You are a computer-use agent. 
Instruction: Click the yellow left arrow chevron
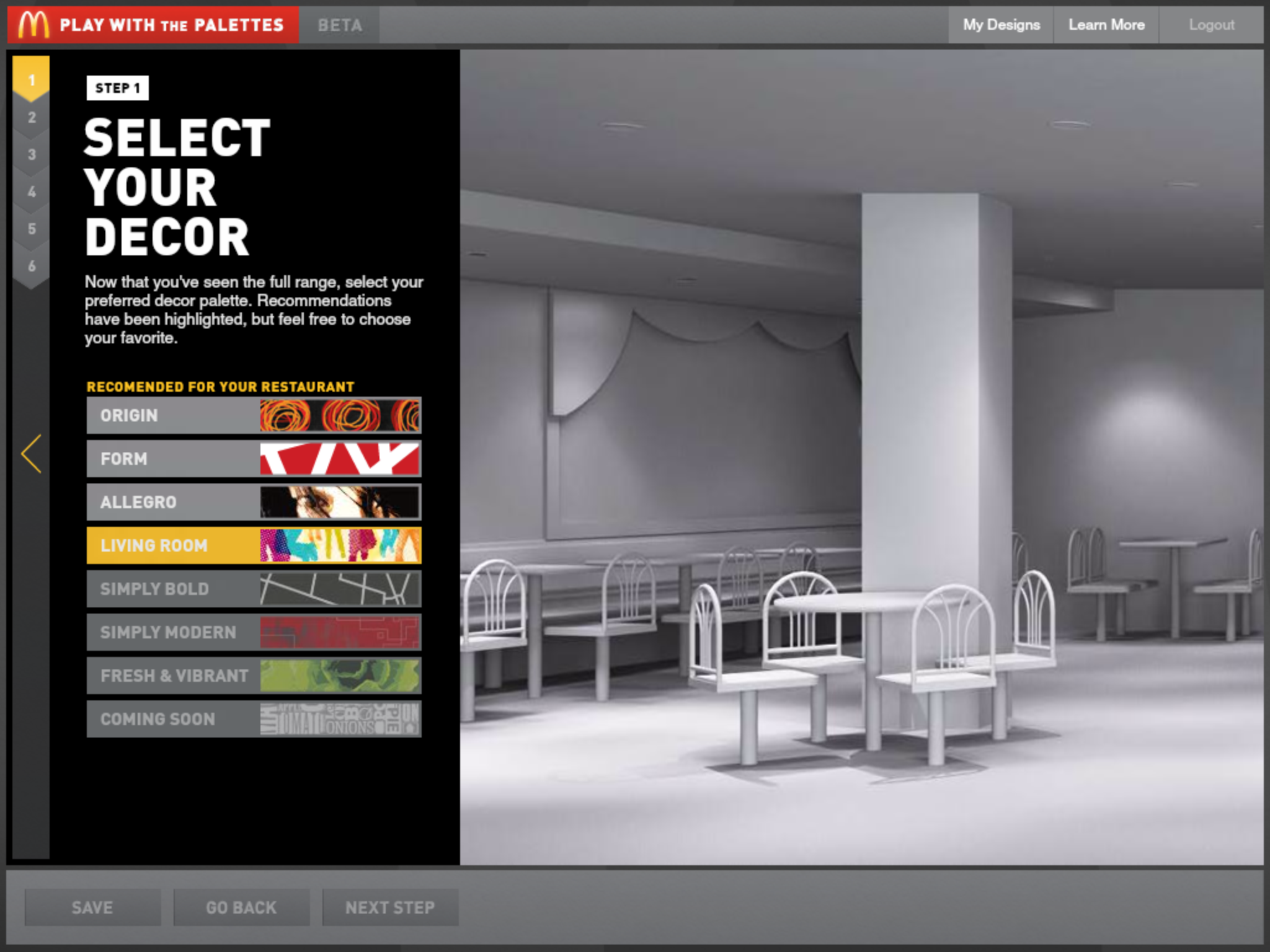coord(32,454)
